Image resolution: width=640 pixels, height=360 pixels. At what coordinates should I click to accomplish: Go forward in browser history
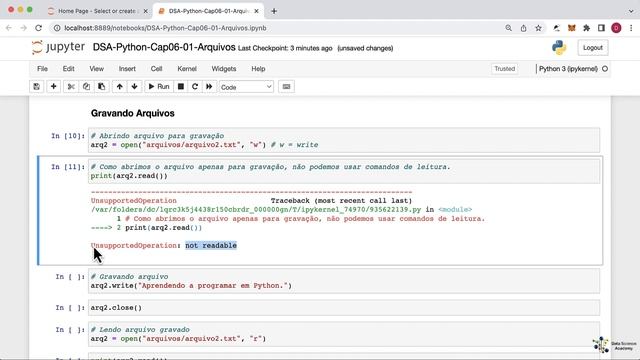click(x=24, y=28)
